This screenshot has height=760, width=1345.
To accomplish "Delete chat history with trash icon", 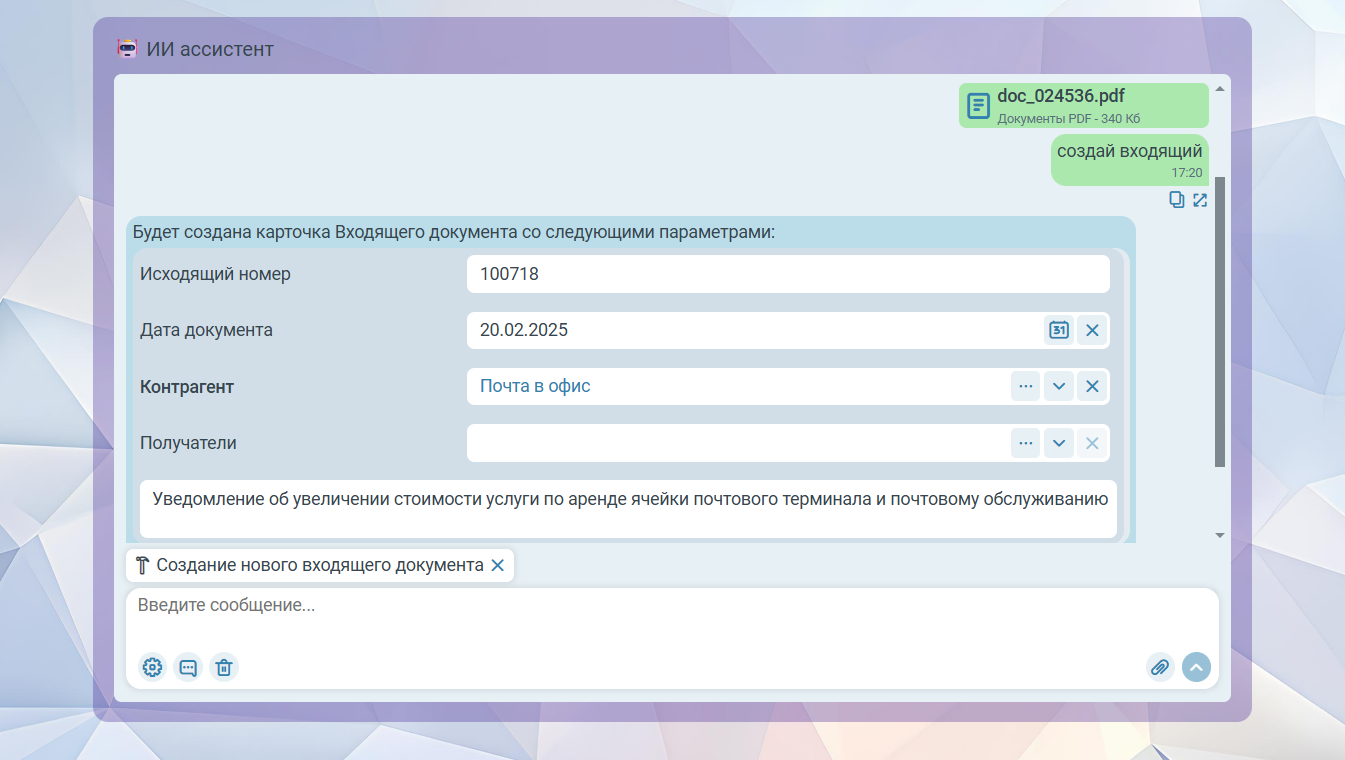I will tap(224, 667).
